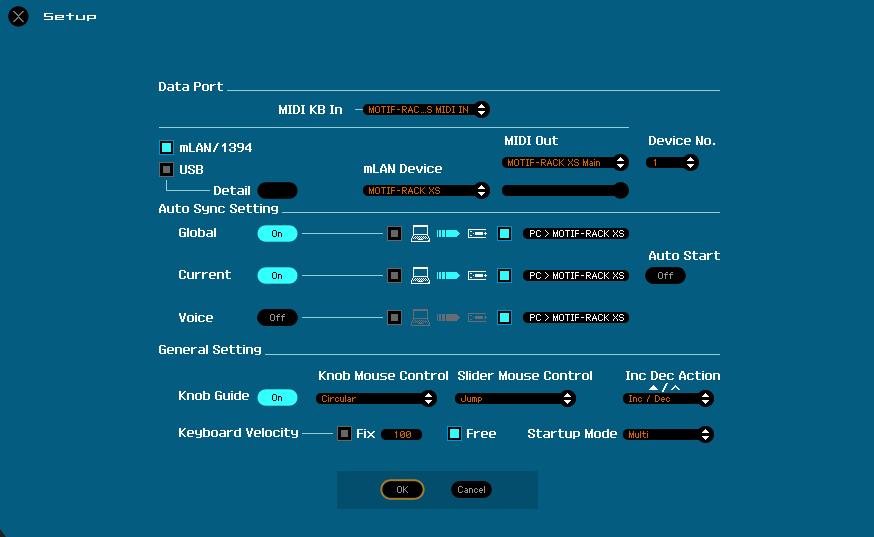Click the dimmed arrow icon in Voice row
The width and height of the screenshot is (874, 537).
point(448,318)
